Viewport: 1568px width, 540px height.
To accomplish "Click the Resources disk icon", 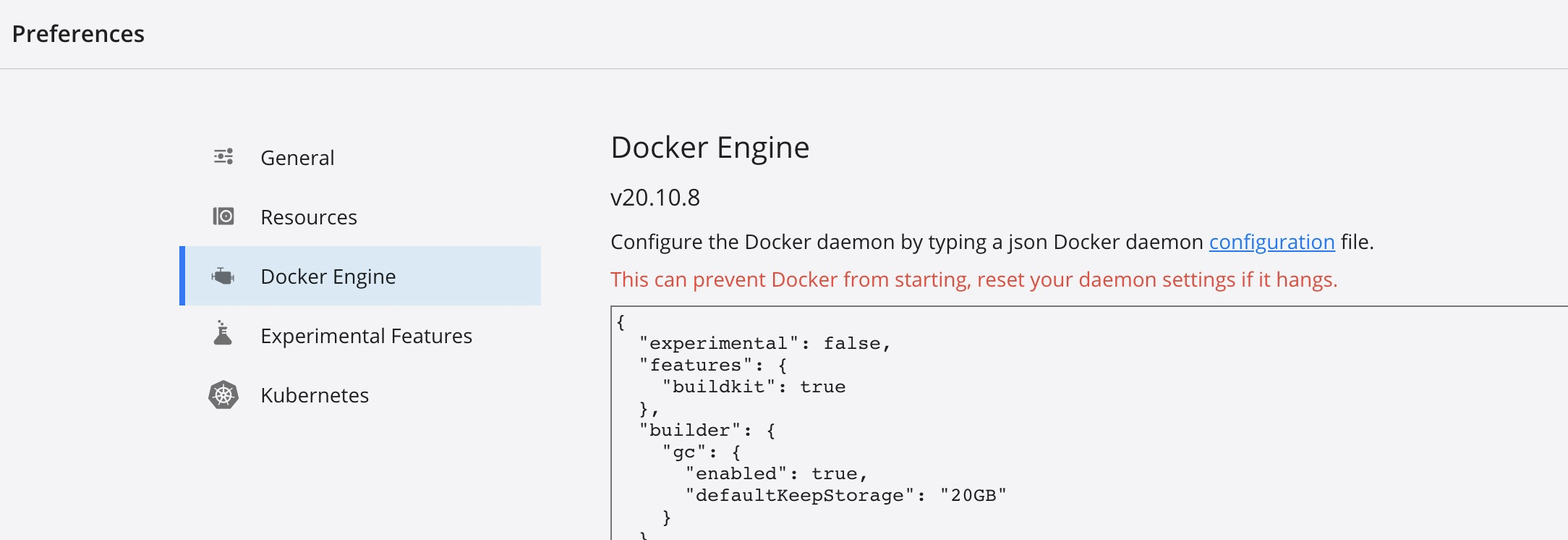I will (x=223, y=216).
